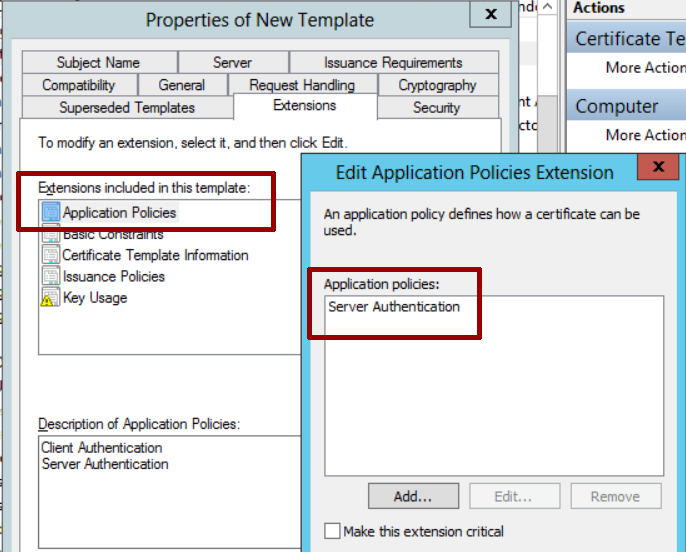The width and height of the screenshot is (686, 552).
Task: Click the Edit... button in policies dialog
Action: 514,496
